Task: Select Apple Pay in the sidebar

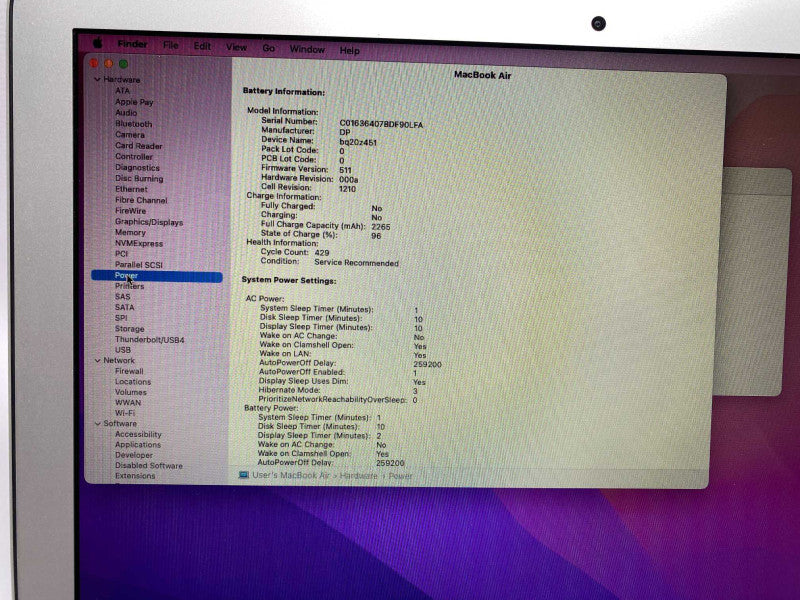Action: click(x=134, y=102)
